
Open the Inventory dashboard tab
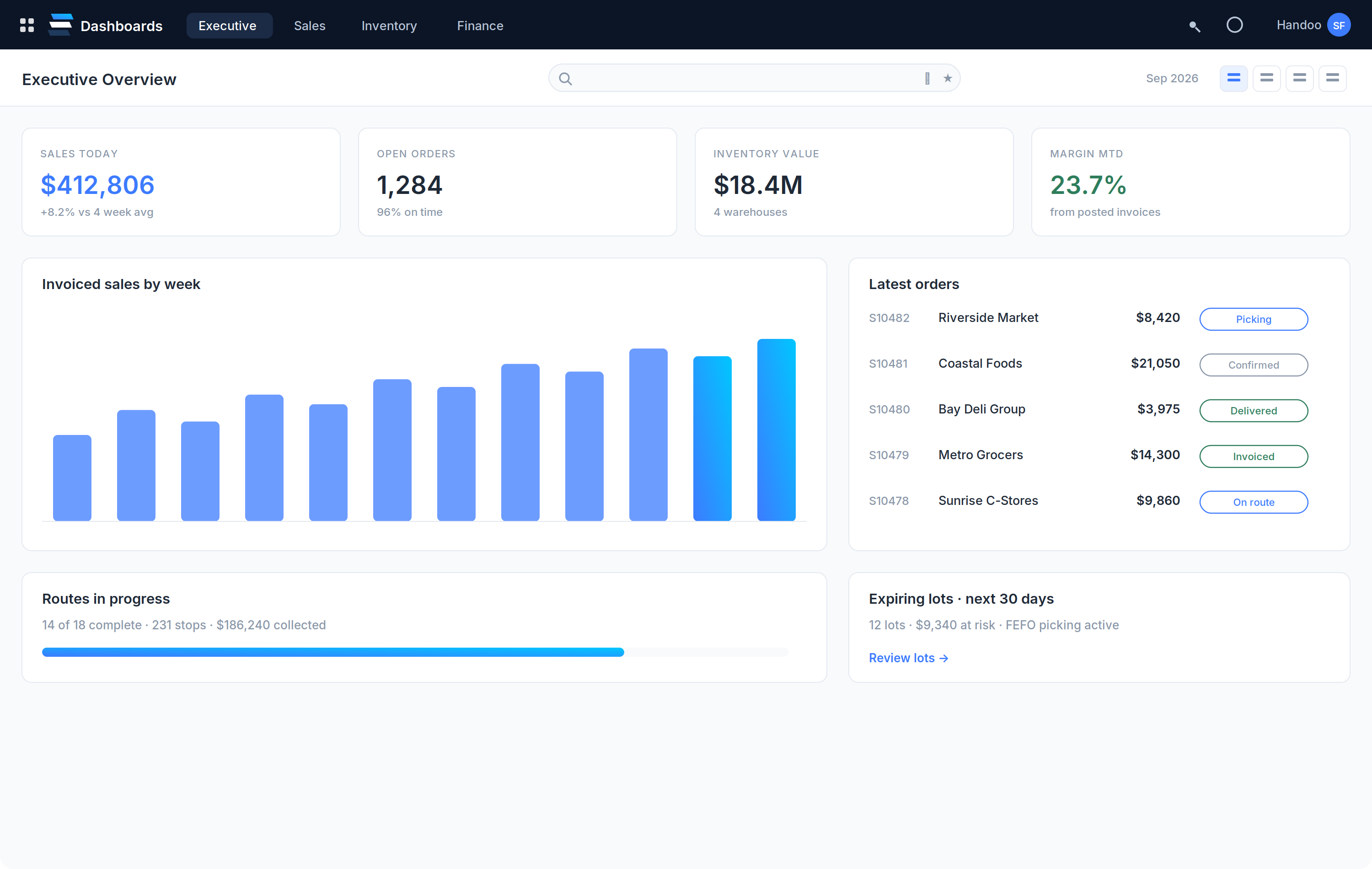point(389,26)
